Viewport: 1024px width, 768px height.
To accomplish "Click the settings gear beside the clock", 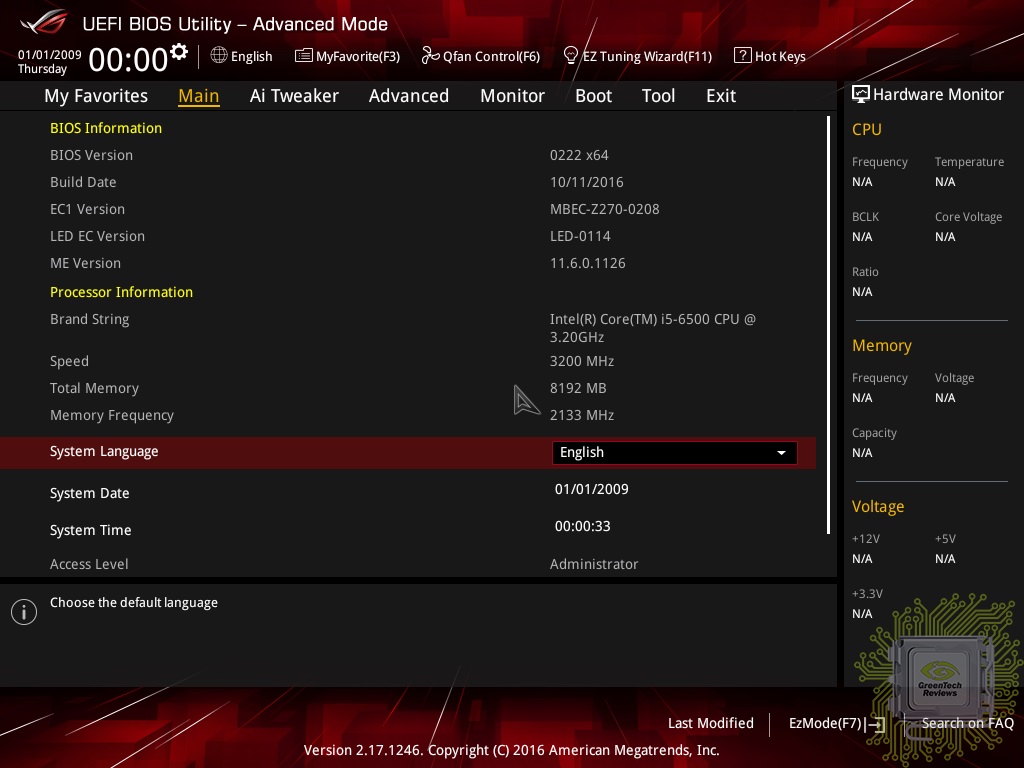I will coord(179,52).
